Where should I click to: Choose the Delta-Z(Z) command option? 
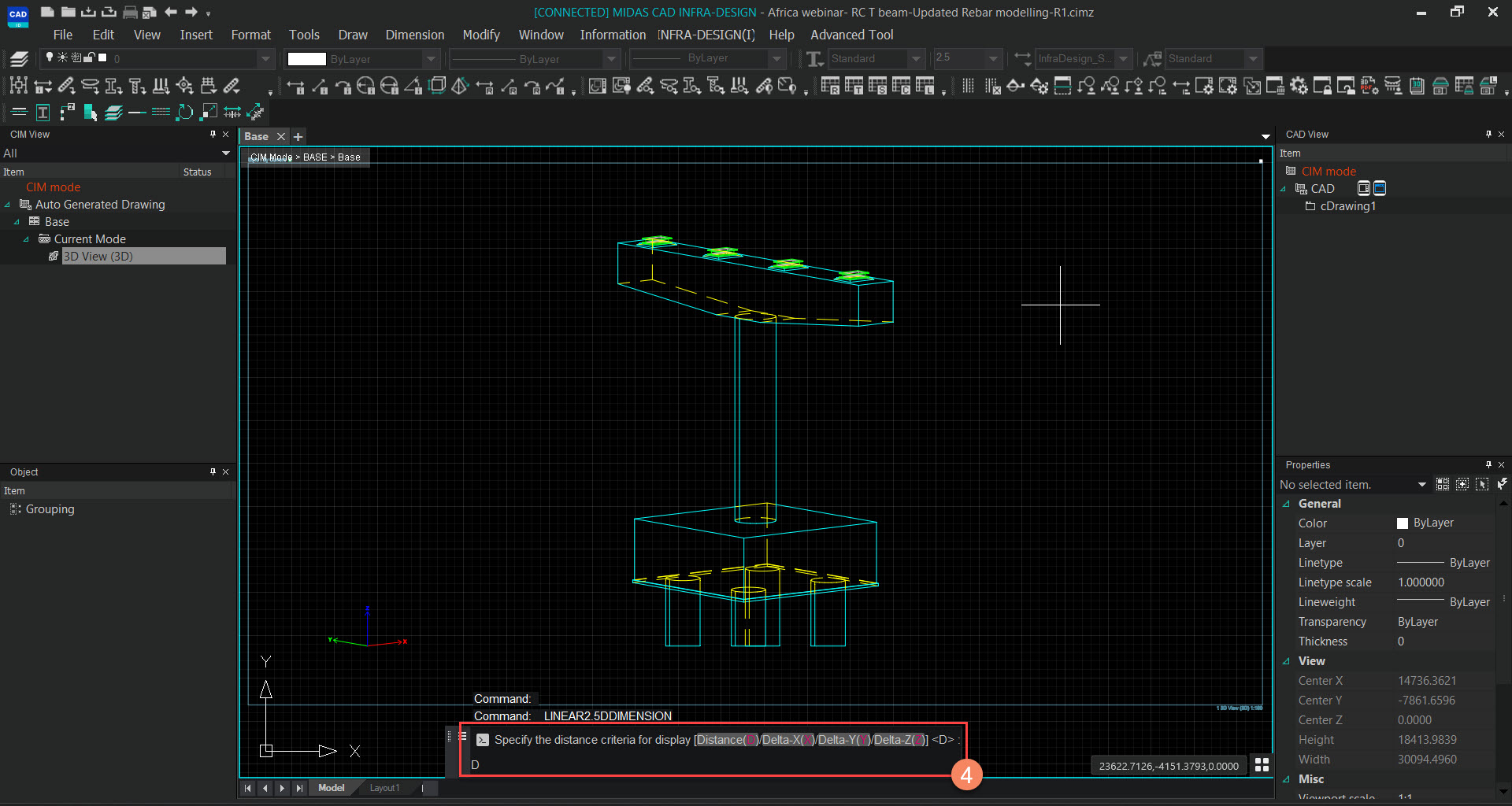pos(899,740)
